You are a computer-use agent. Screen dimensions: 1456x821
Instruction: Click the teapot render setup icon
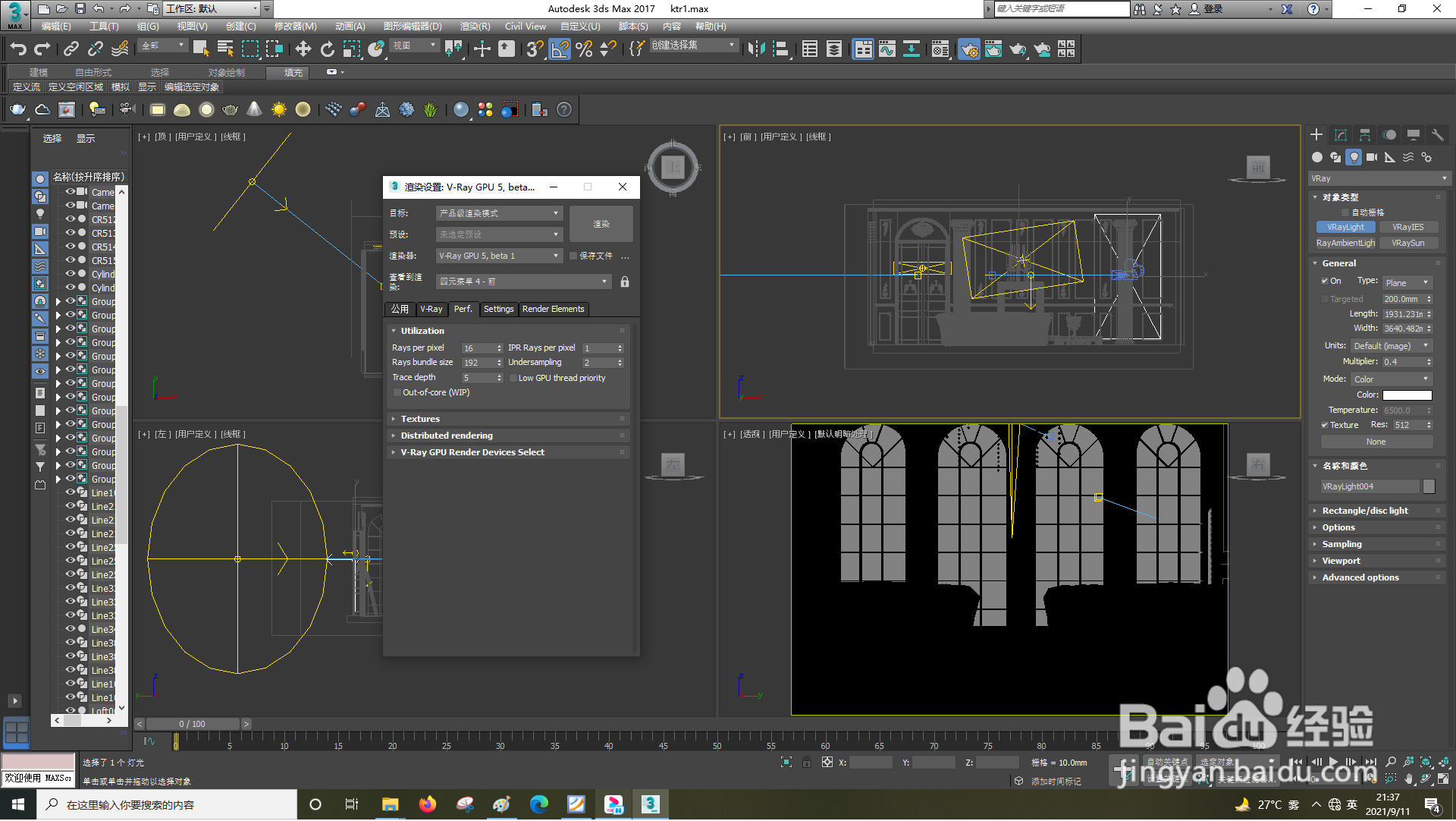pyautogui.click(x=968, y=49)
